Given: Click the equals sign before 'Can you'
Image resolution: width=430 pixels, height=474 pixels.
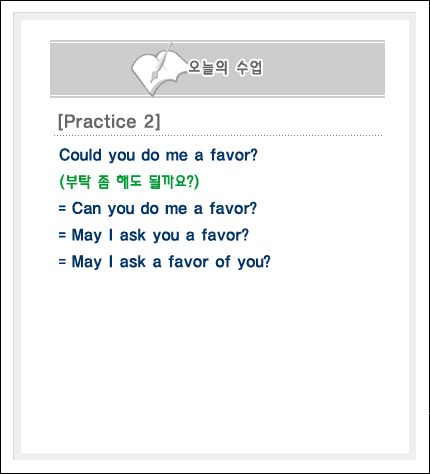Looking at the screenshot, I should coord(62,209).
